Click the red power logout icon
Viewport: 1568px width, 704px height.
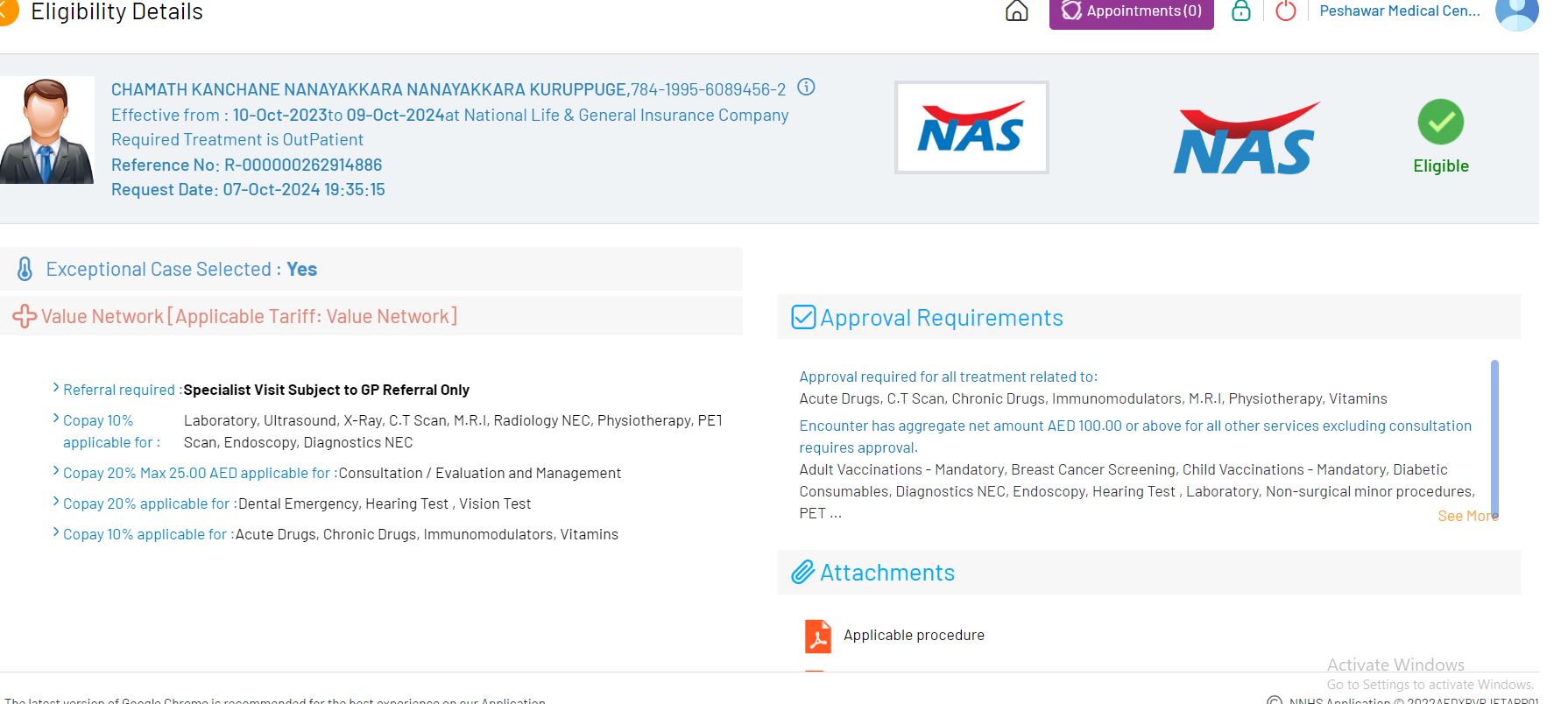(1285, 11)
